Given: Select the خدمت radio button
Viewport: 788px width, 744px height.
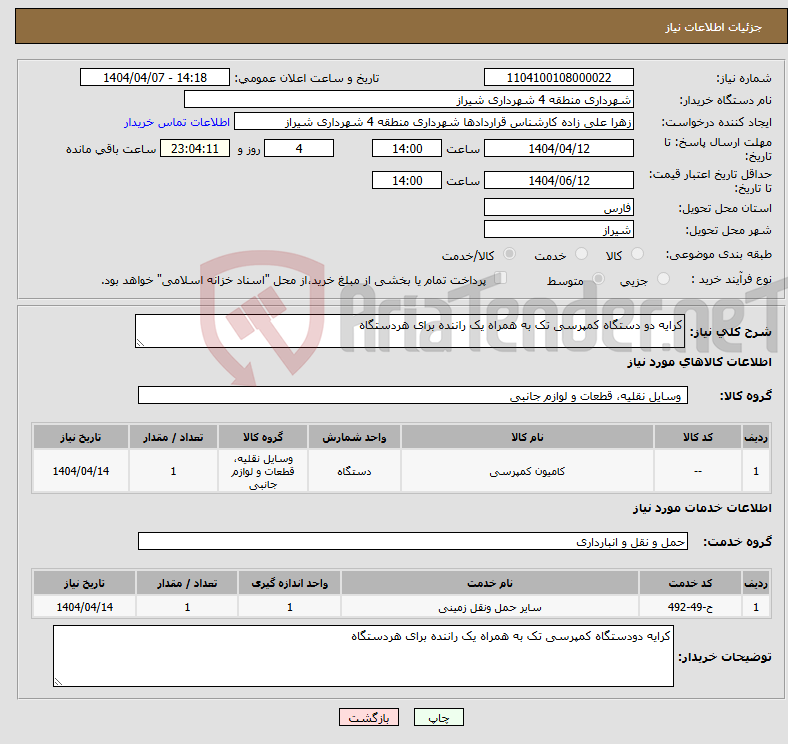Looking at the screenshot, I should click(581, 254).
